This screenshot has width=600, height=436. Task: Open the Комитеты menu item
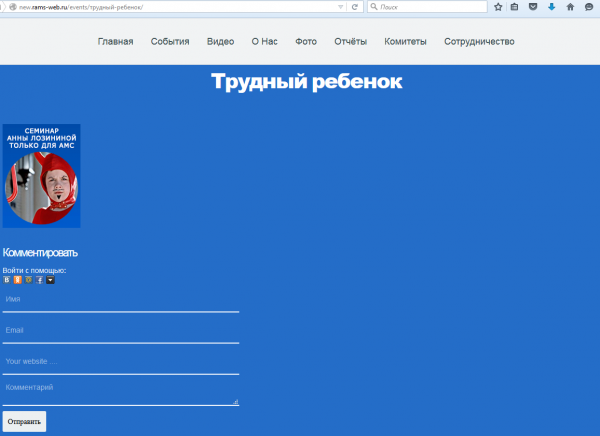point(405,41)
